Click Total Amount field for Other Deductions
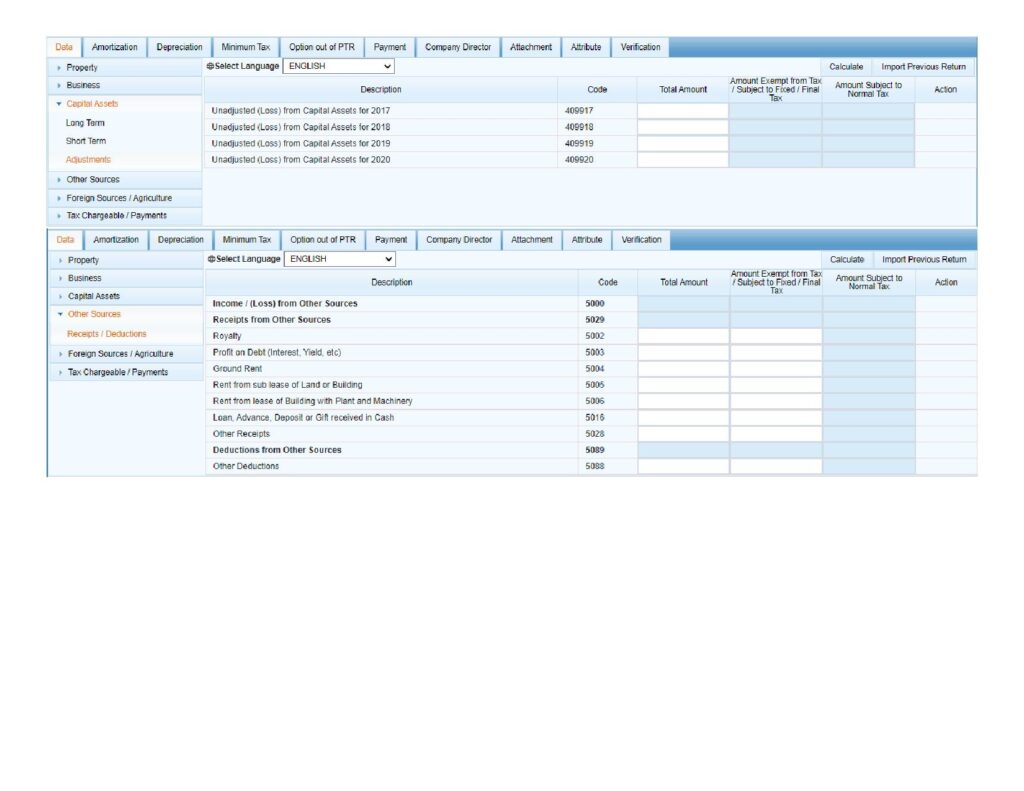The image size is (1024, 791). [684, 467]
